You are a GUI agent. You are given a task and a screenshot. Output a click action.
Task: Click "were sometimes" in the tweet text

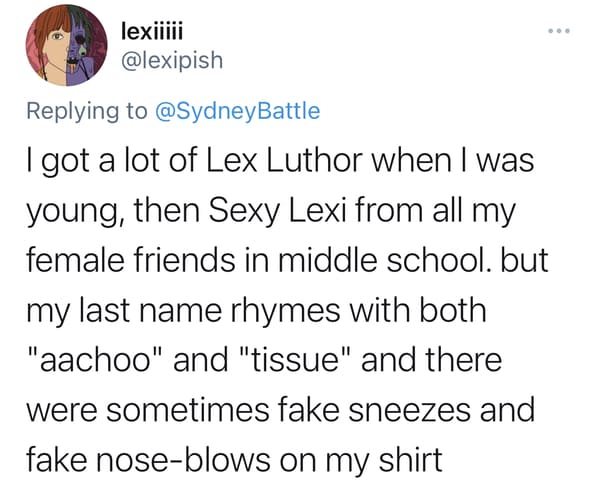pyautogui.click(x=147, y=410)
